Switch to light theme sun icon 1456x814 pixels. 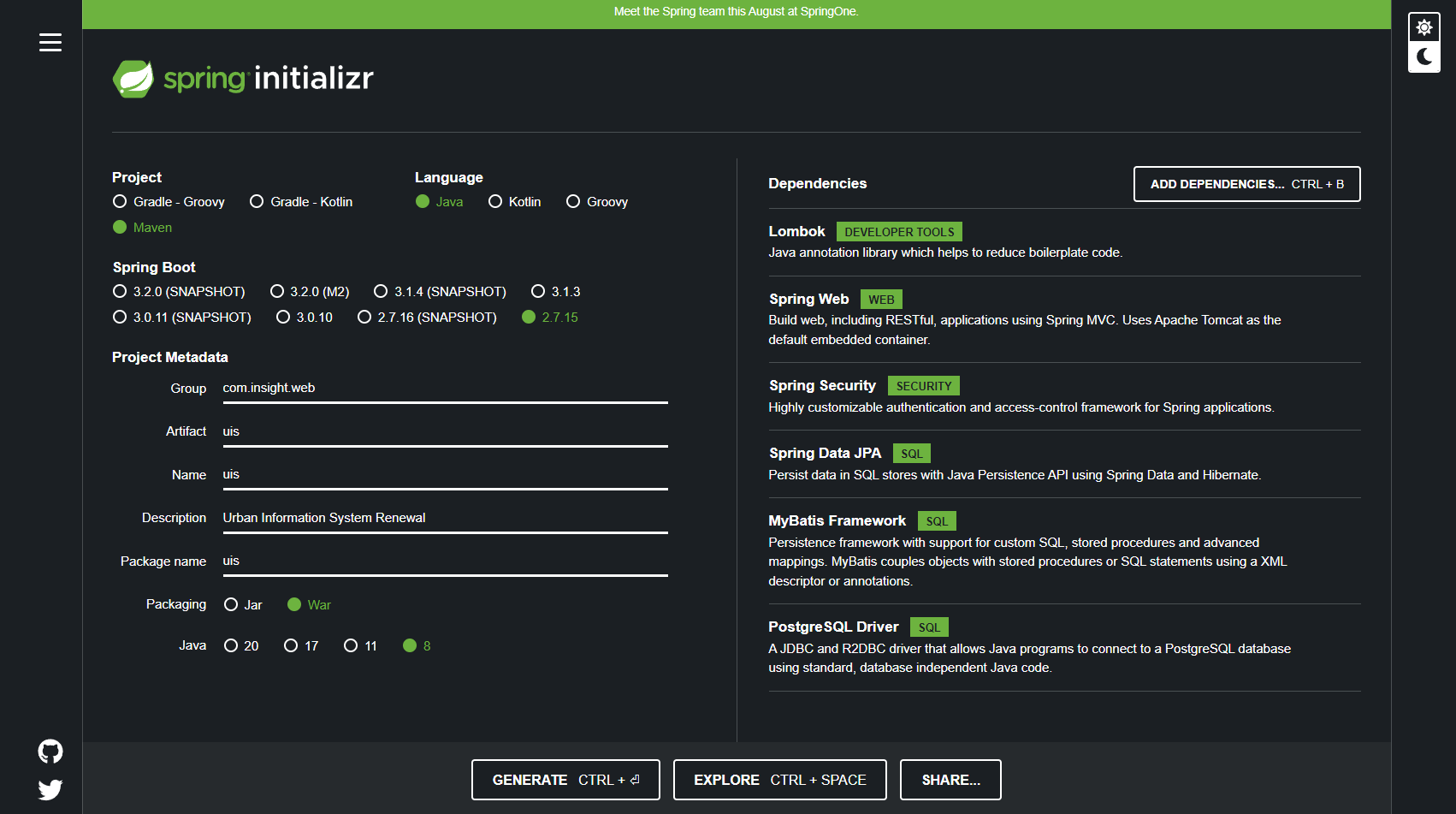point(1424,27)
